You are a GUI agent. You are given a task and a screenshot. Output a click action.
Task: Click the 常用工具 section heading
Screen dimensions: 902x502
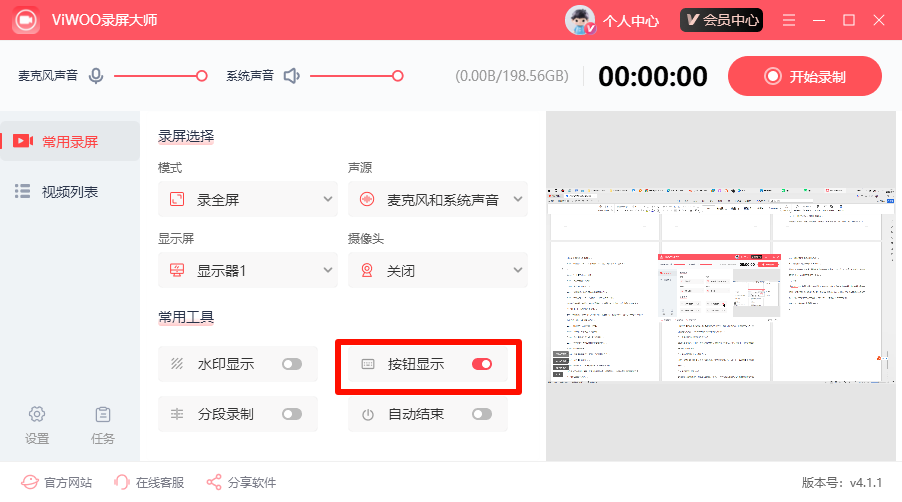click(186, 317)
